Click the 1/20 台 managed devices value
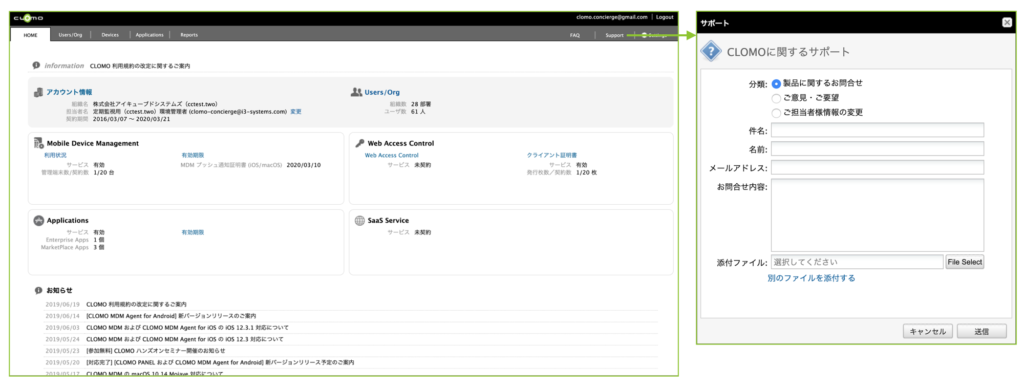The width and height of the screenshot is (1024, 388). [104, 172]
